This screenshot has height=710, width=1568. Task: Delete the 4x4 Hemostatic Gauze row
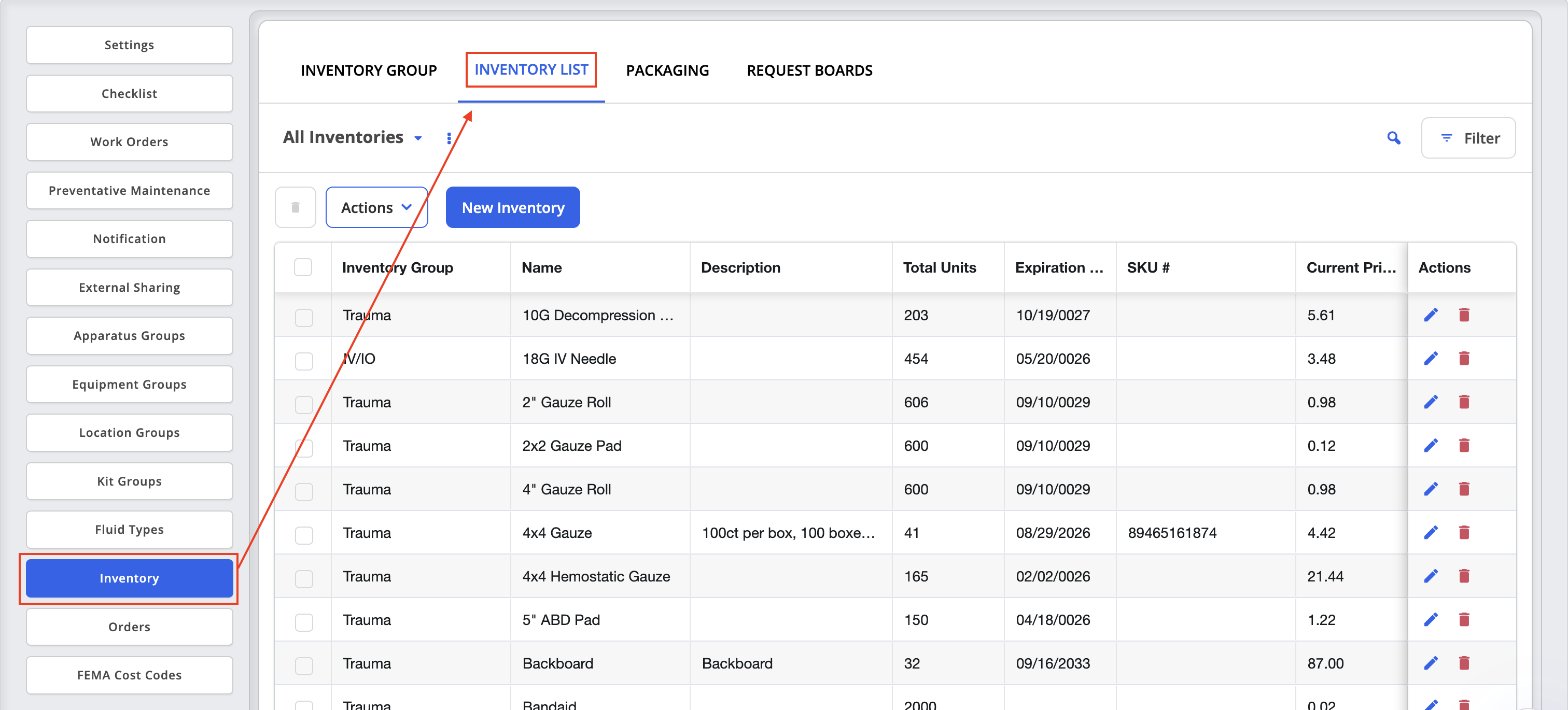tap(1464, 576)
